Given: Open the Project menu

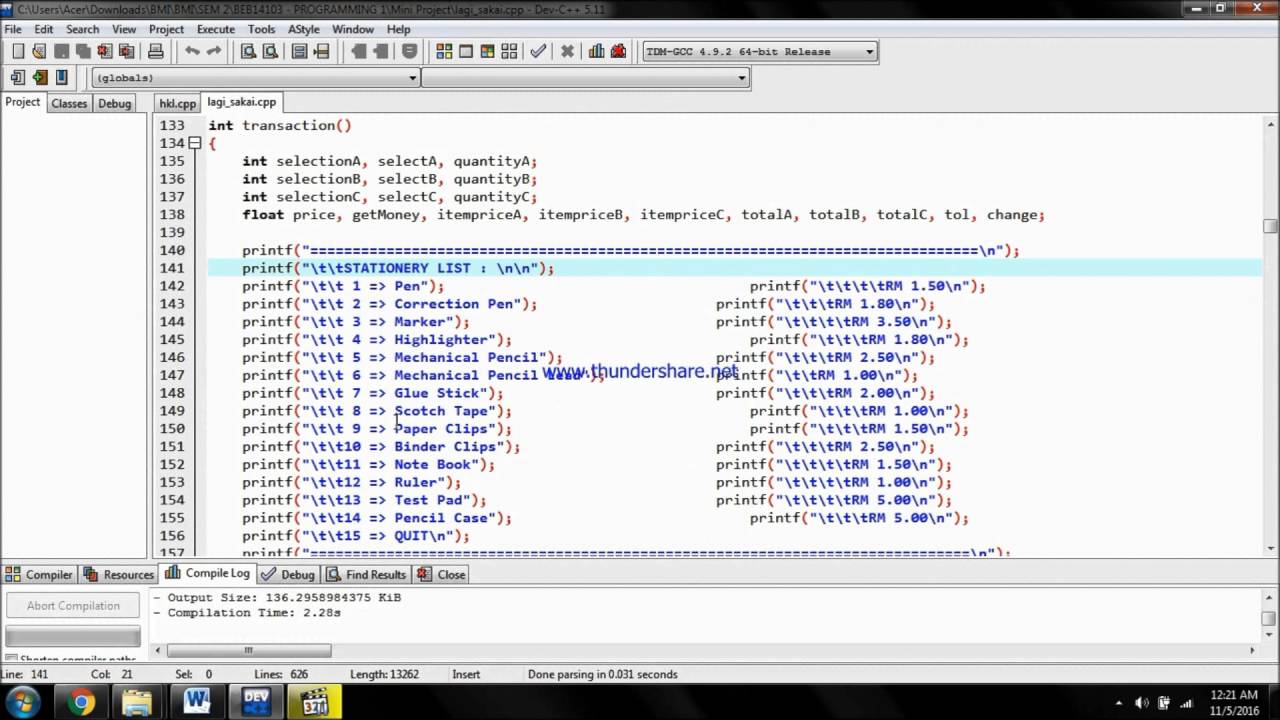Looking at the screenshot, I should 166,29.
